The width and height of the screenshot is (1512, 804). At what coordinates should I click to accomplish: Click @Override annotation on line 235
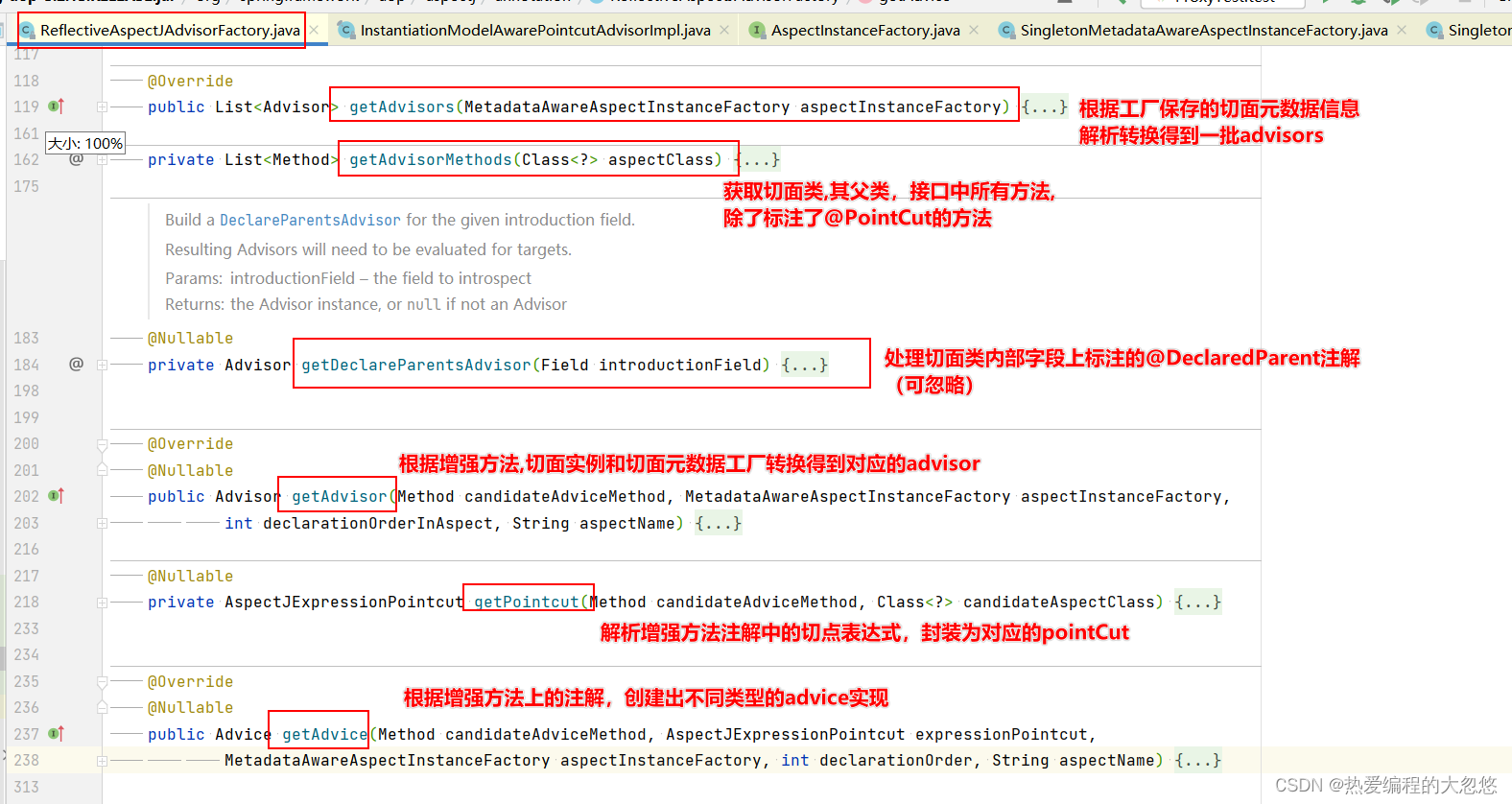[x=190, y=682]
